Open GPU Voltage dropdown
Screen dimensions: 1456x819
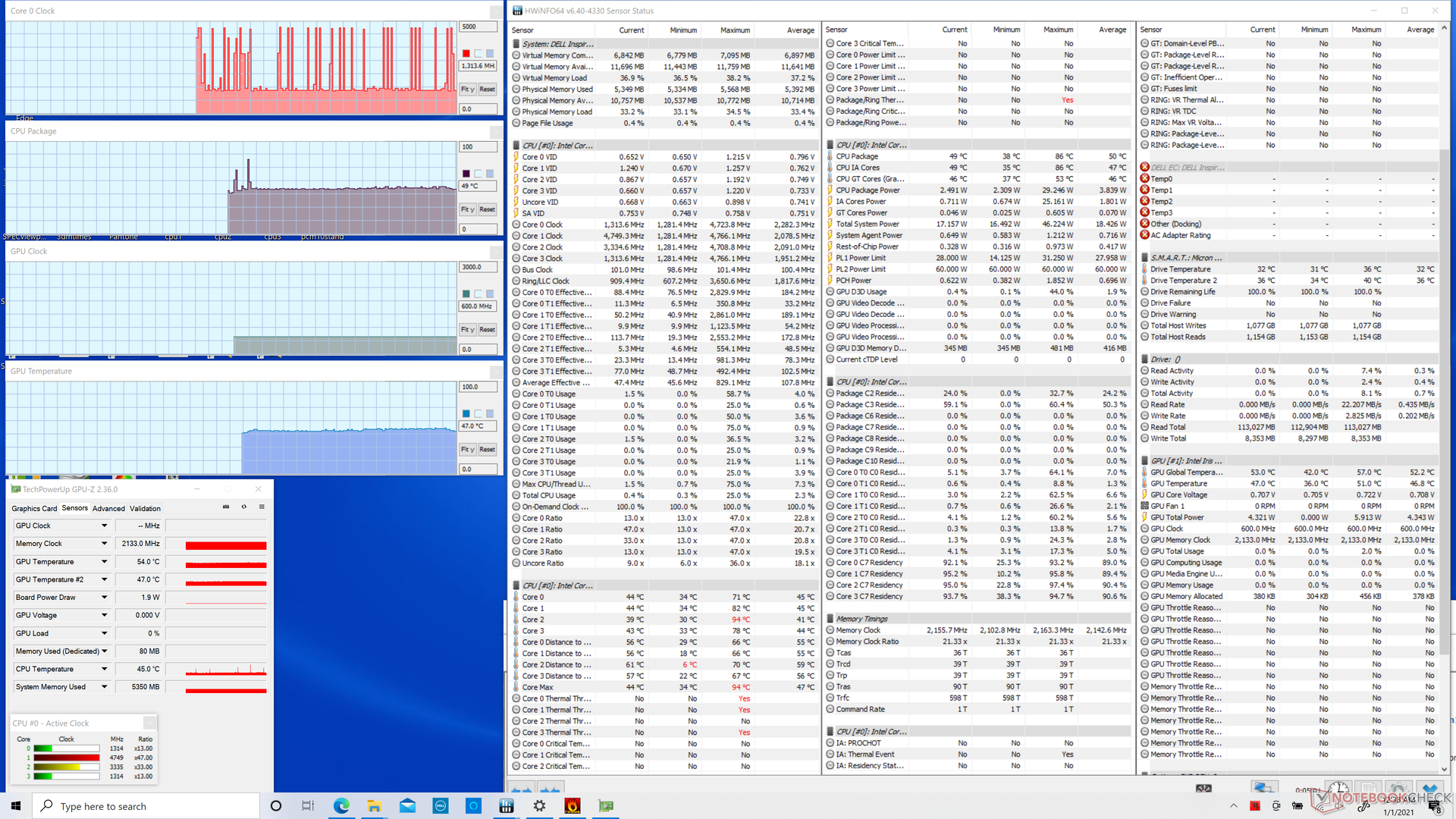coord(105,615)
